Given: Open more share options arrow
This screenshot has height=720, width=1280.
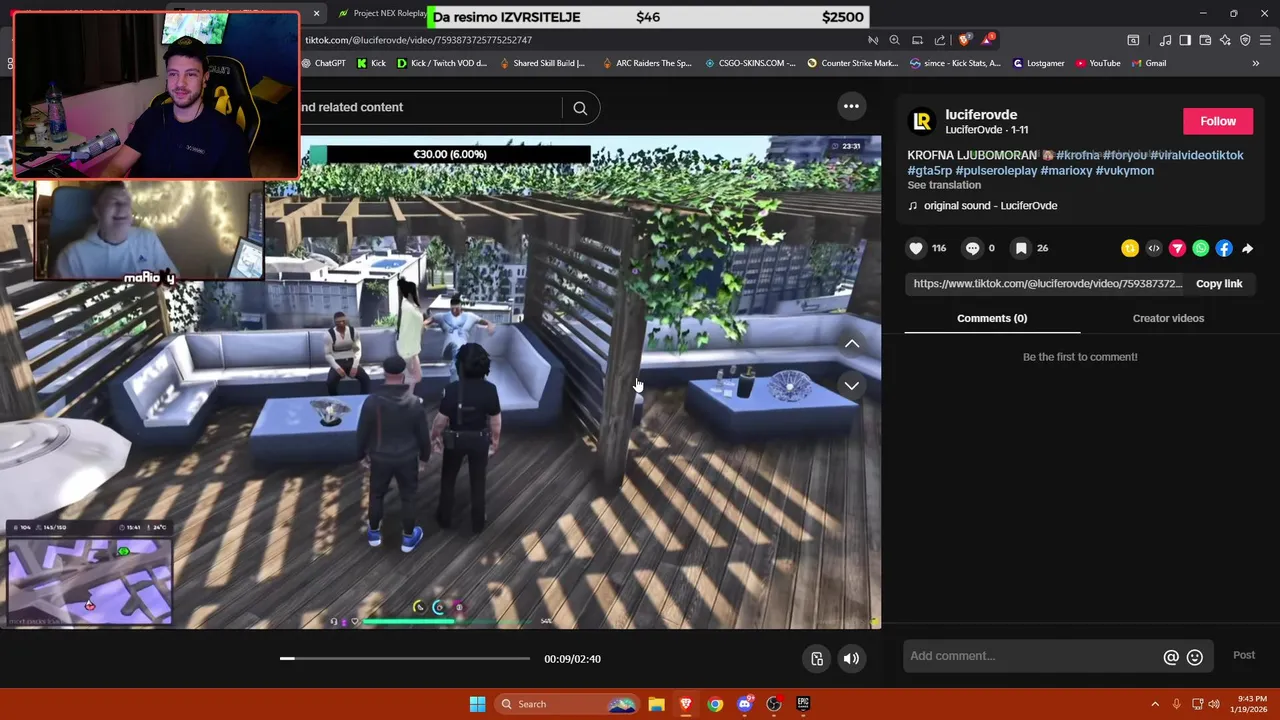Looking at the screenshot, I should [1247, 248].
